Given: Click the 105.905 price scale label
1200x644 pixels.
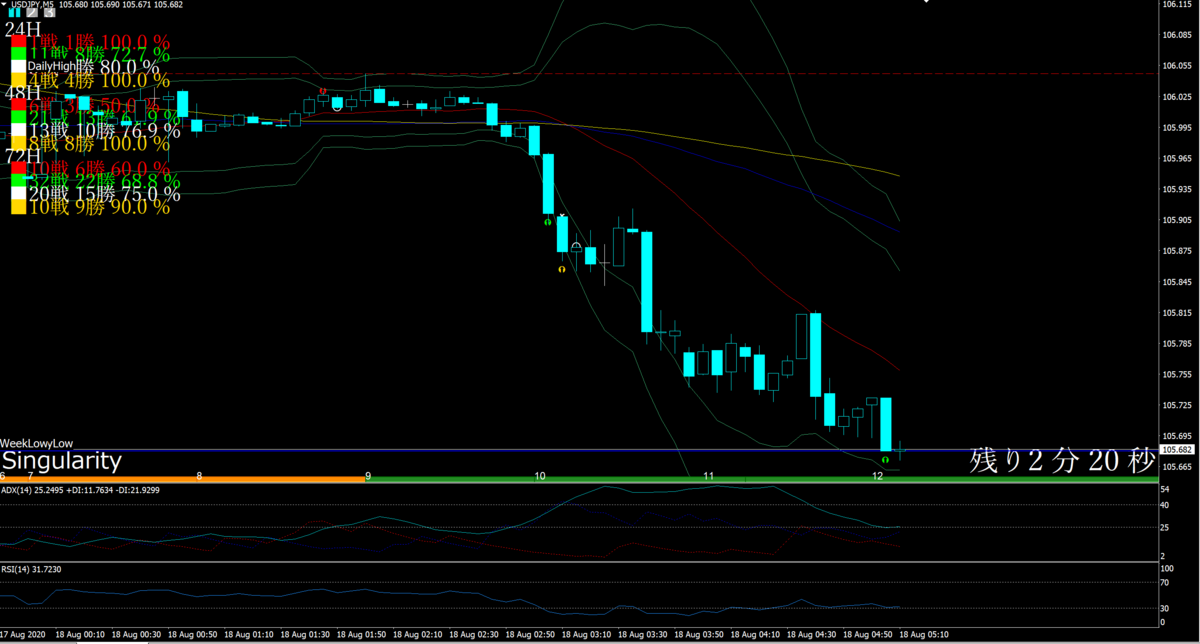Looking at the screenshot, I should coord(1177,220).
